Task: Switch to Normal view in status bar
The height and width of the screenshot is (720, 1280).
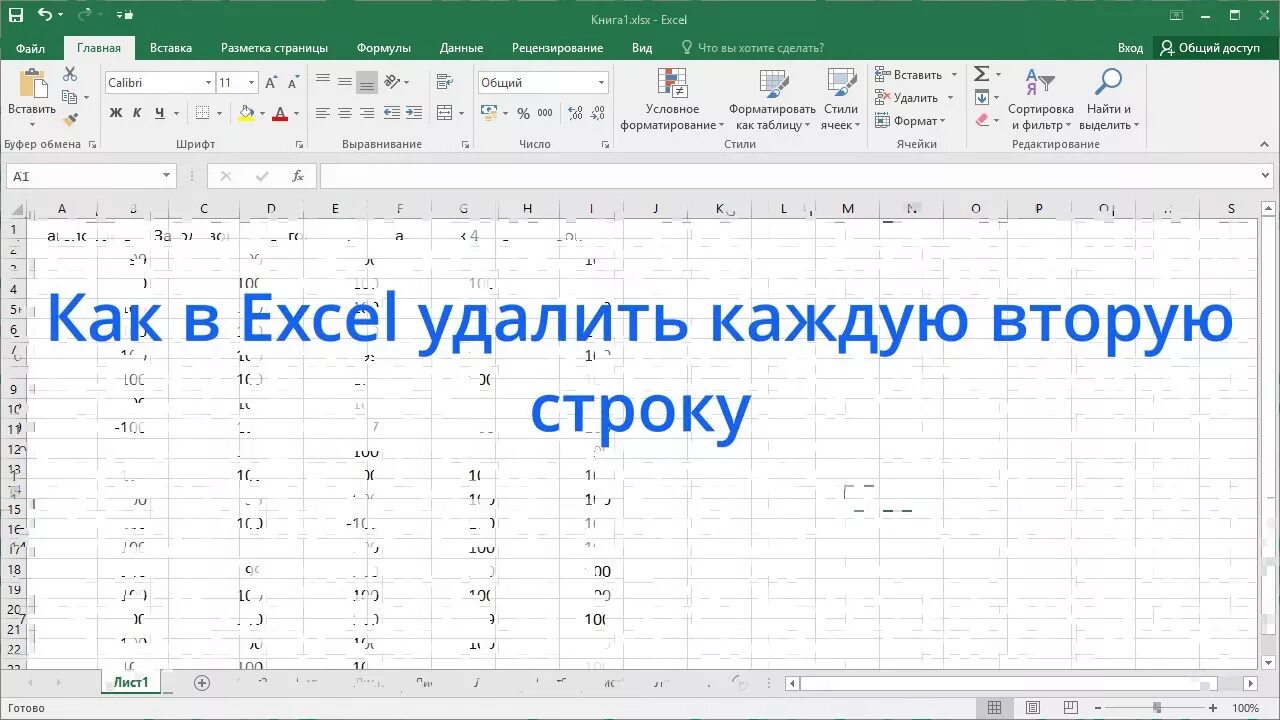Action: (994, 708)
